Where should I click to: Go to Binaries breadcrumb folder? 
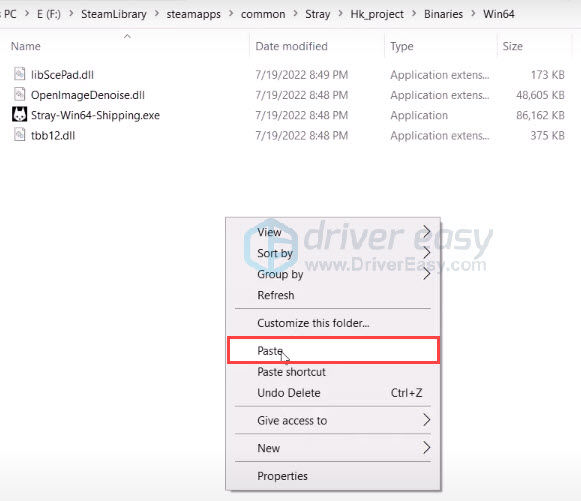coord(443,14)
